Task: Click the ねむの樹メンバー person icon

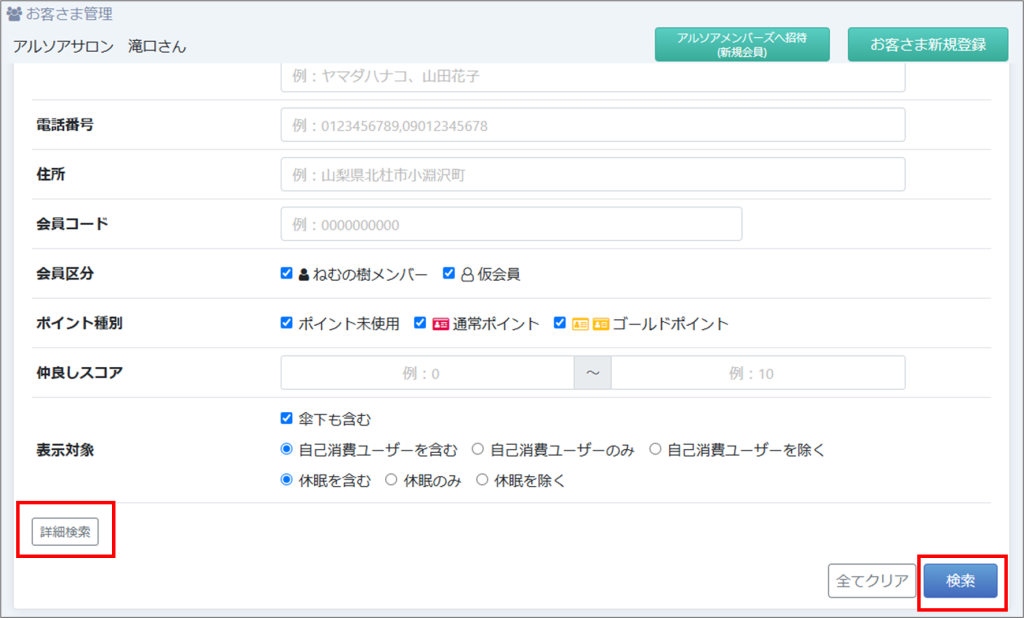Action: (x=303, y=274)
